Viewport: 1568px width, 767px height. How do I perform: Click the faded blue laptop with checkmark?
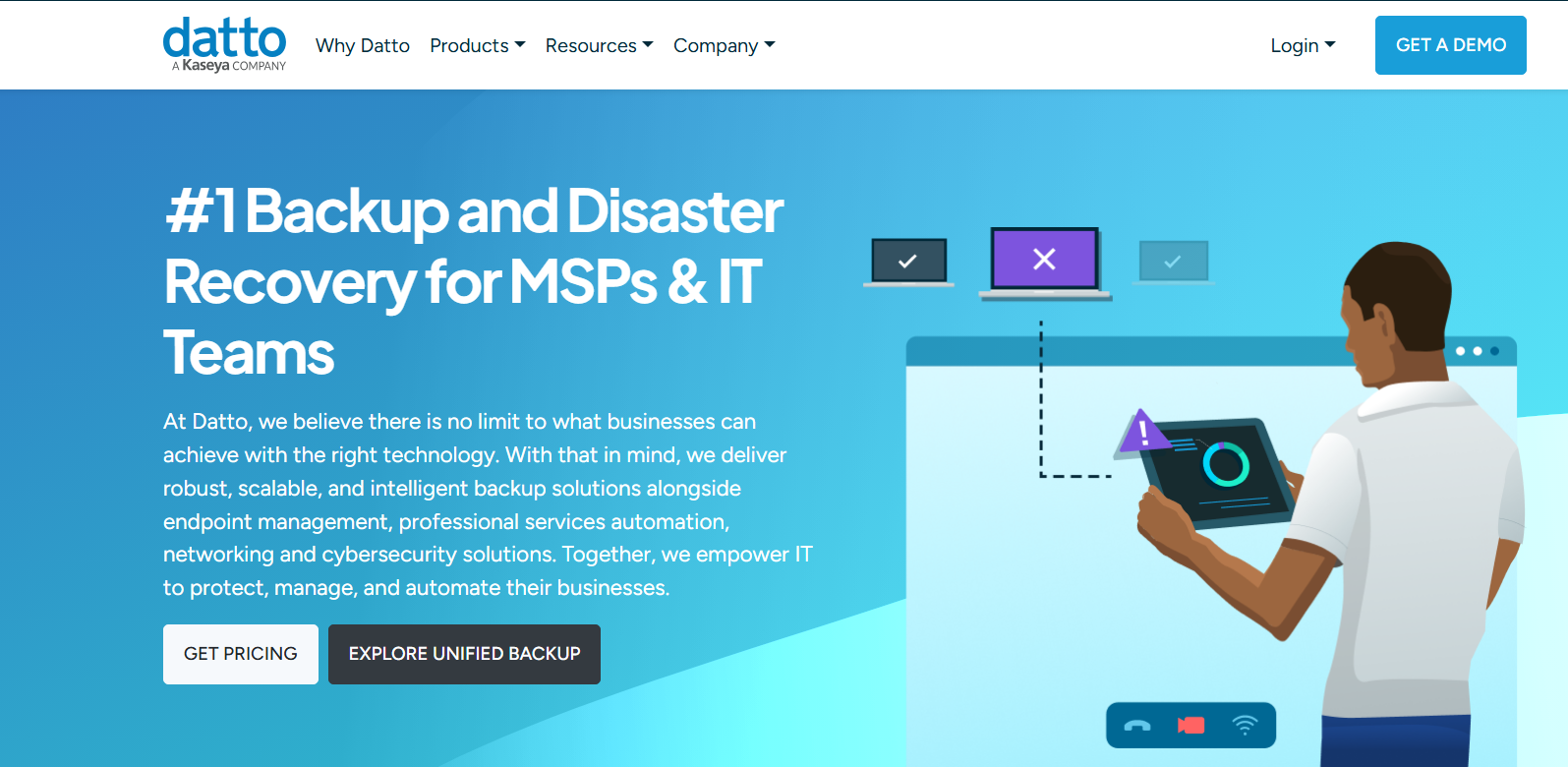coord(1173,263)
